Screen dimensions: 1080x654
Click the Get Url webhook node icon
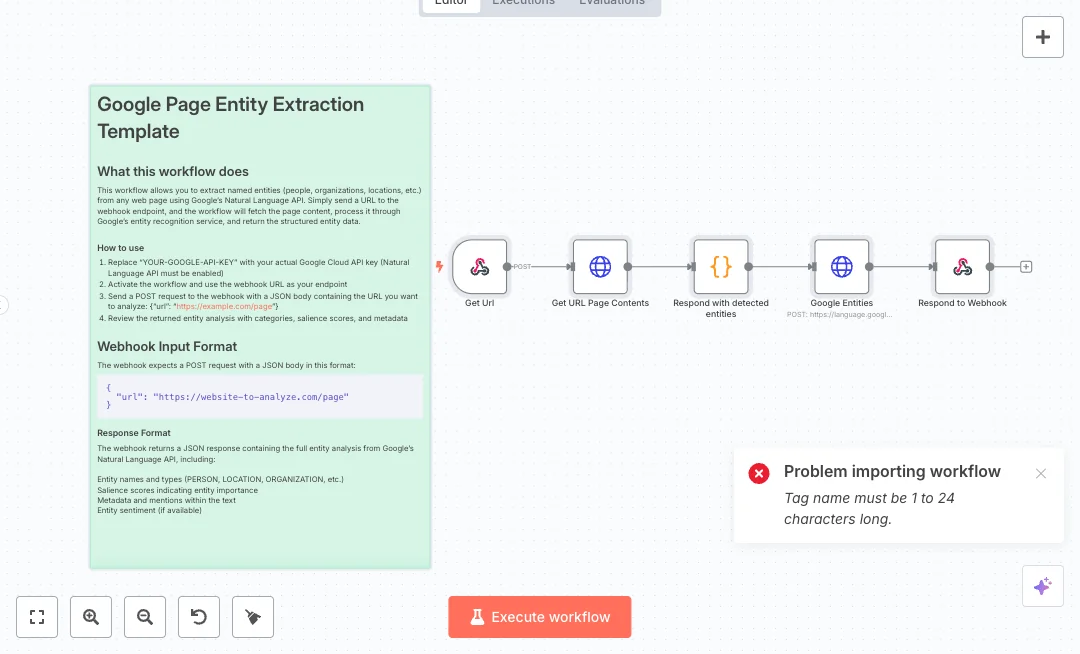coord(480,267)
